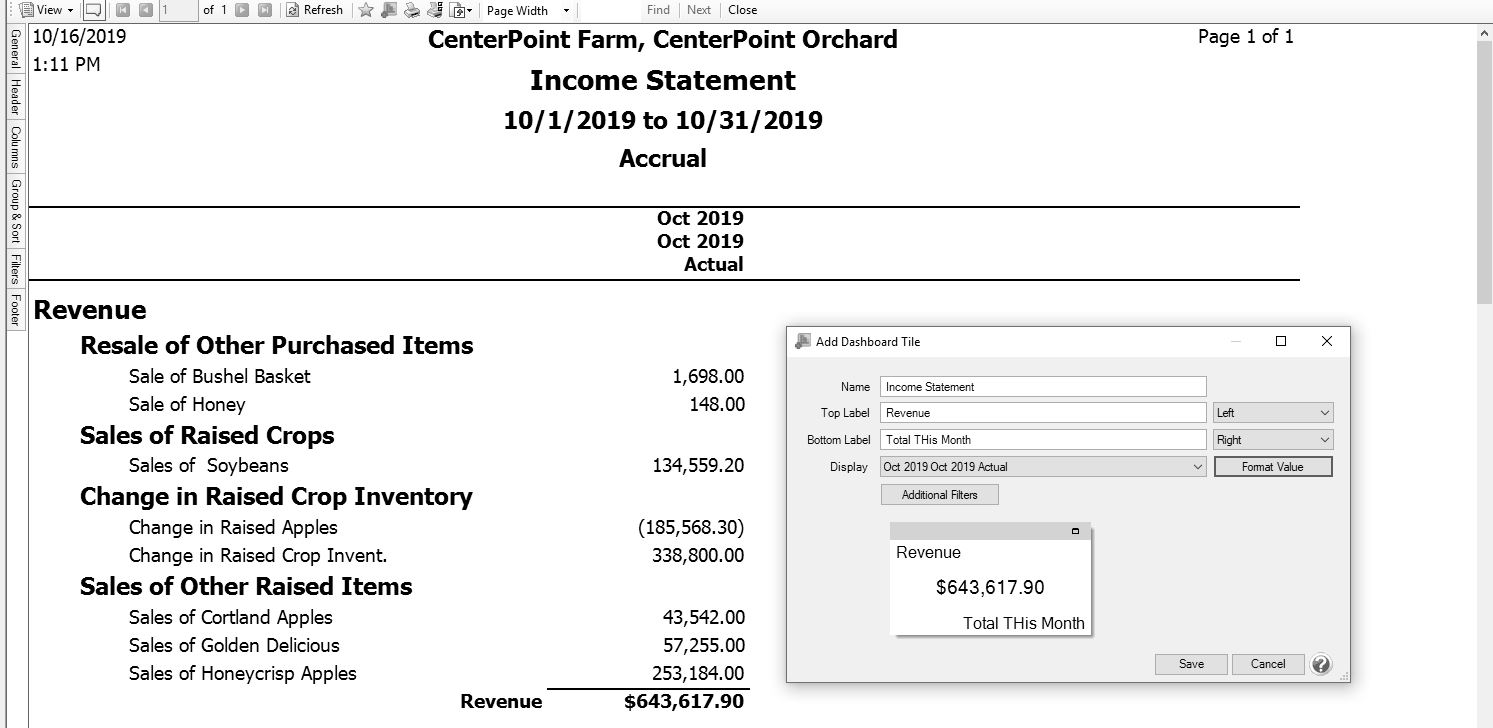This screenshot has height=728, width=1493.
Task: Open the export dropdown icon in toolbar
Action: point(460,10)
